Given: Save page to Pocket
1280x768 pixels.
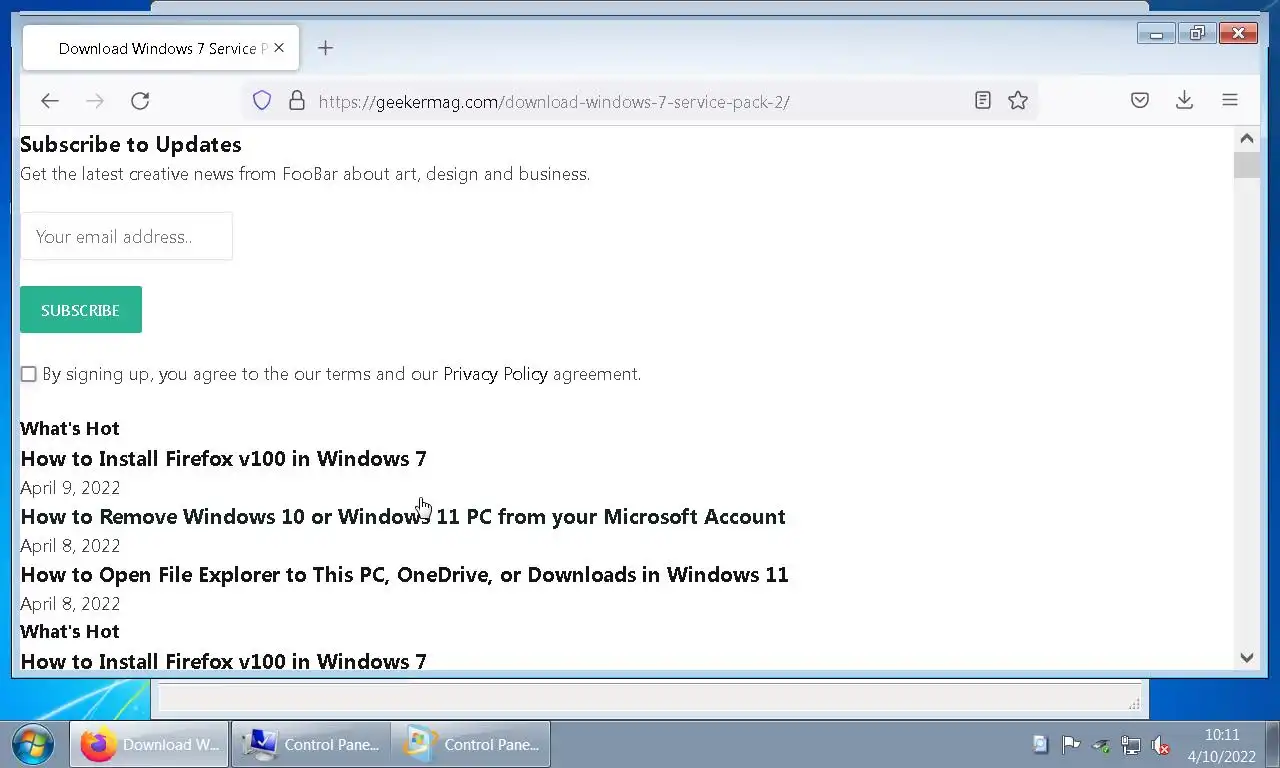Looking at the screenshot, I should (1140, 100).
